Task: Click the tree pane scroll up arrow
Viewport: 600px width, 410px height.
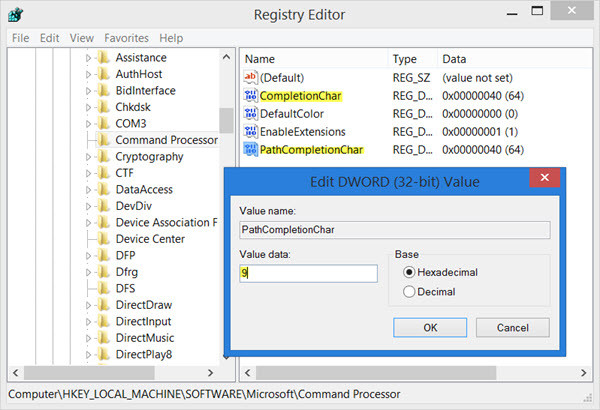Action: tap(226, 57)
